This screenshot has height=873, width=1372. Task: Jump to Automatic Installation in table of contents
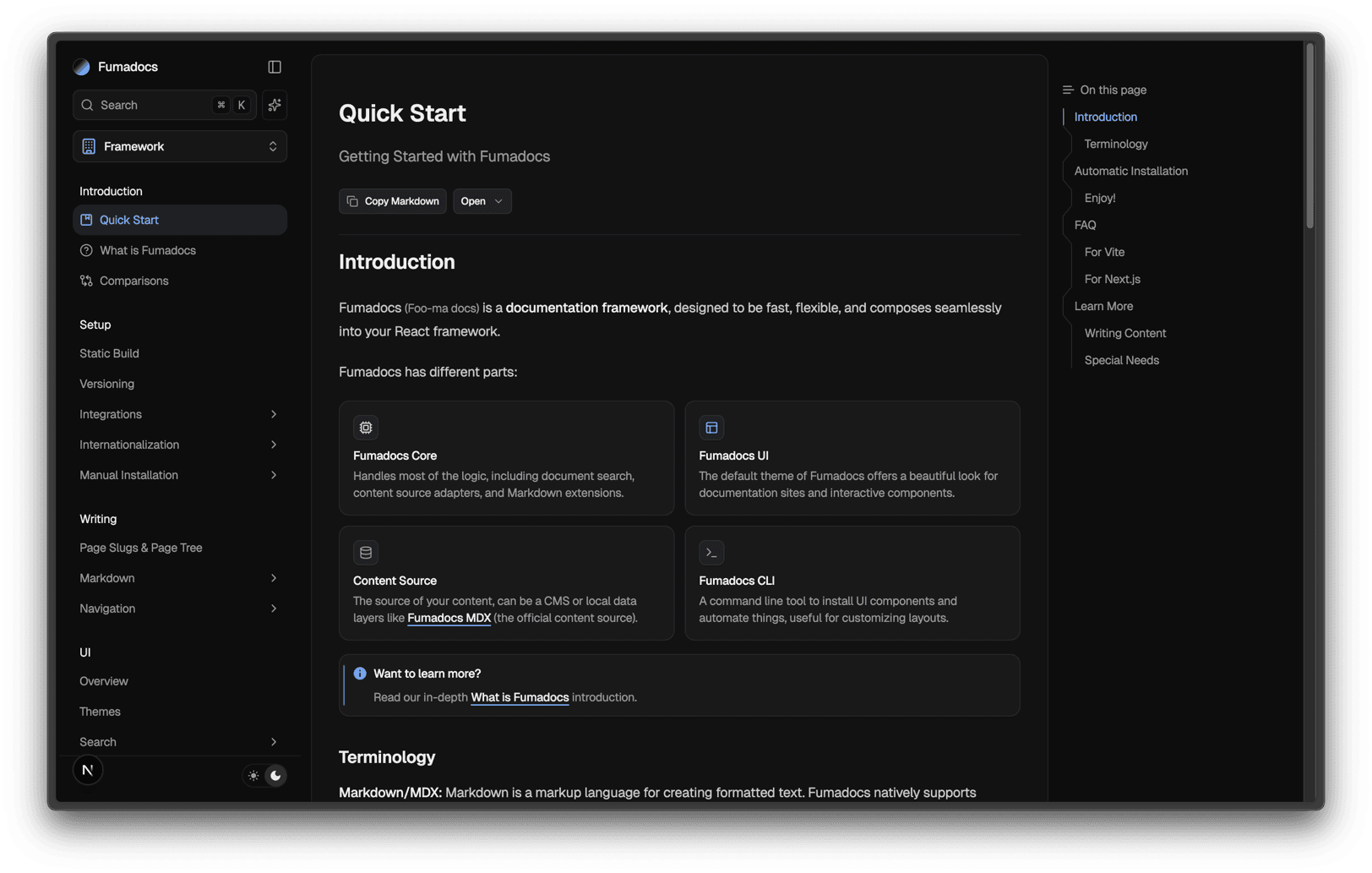(1130, 171)
